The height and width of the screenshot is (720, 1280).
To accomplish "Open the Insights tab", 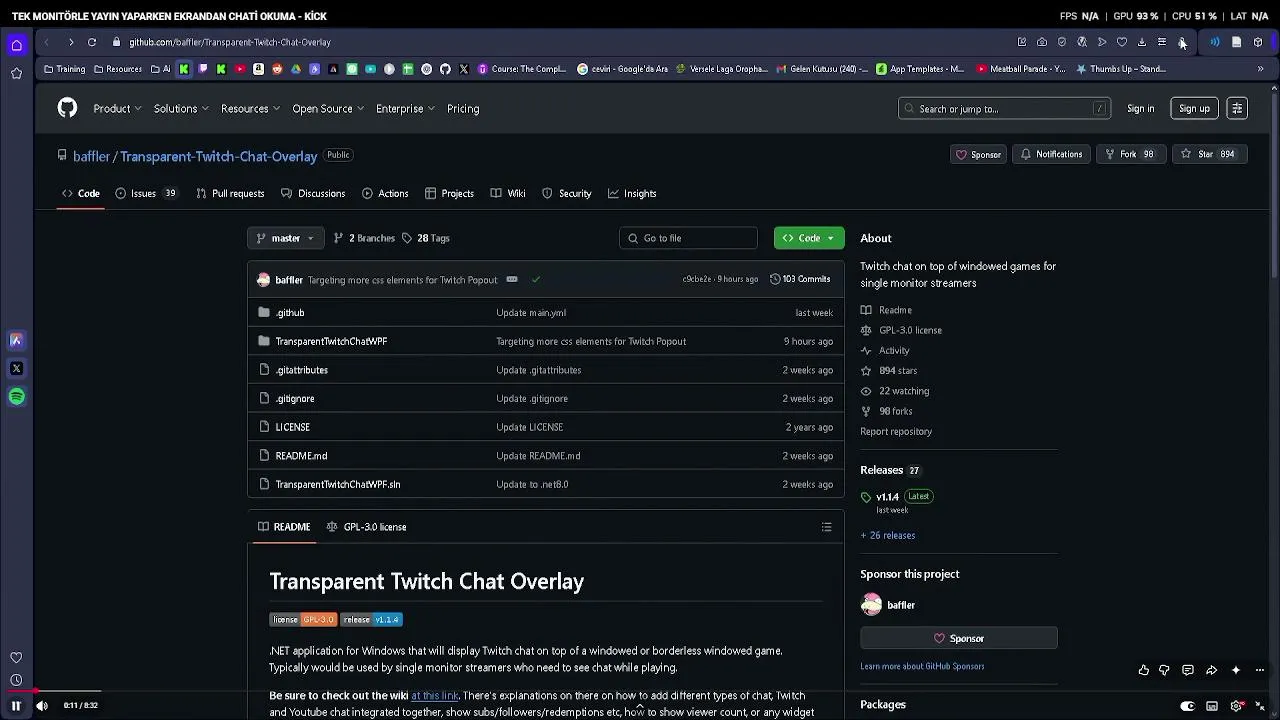I will 632,193.
